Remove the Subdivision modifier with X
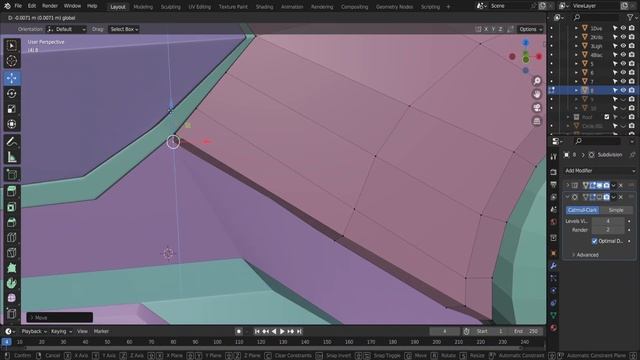 (x=621, y=197)
